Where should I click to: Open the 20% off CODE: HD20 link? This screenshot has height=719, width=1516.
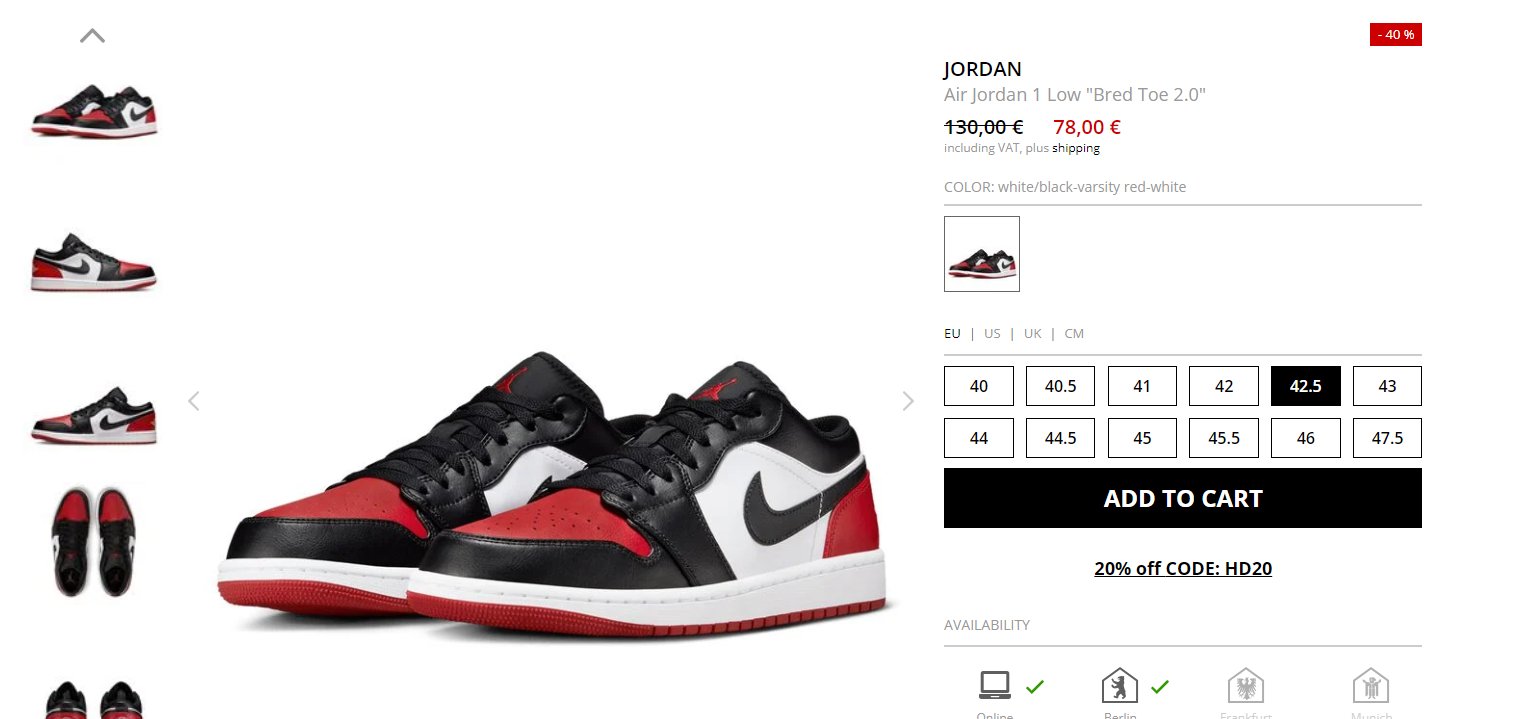pos(1183,569)
